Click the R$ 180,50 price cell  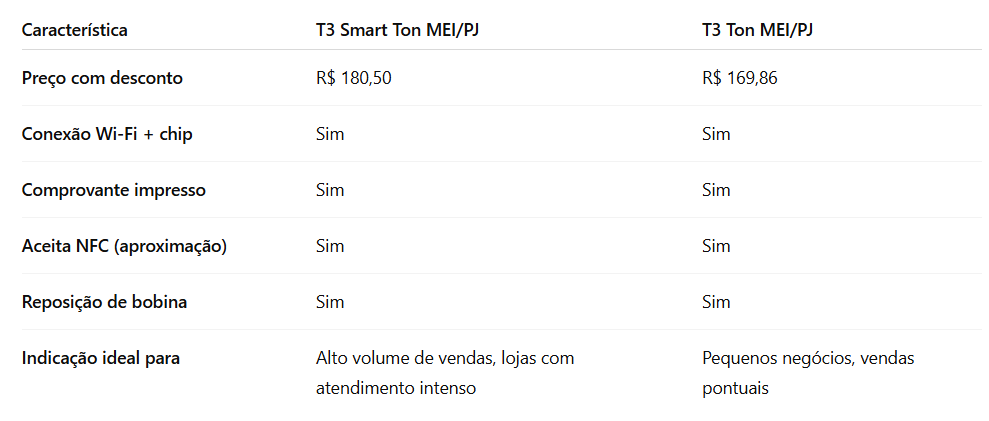pyautogui.click(x=354, y=78)
